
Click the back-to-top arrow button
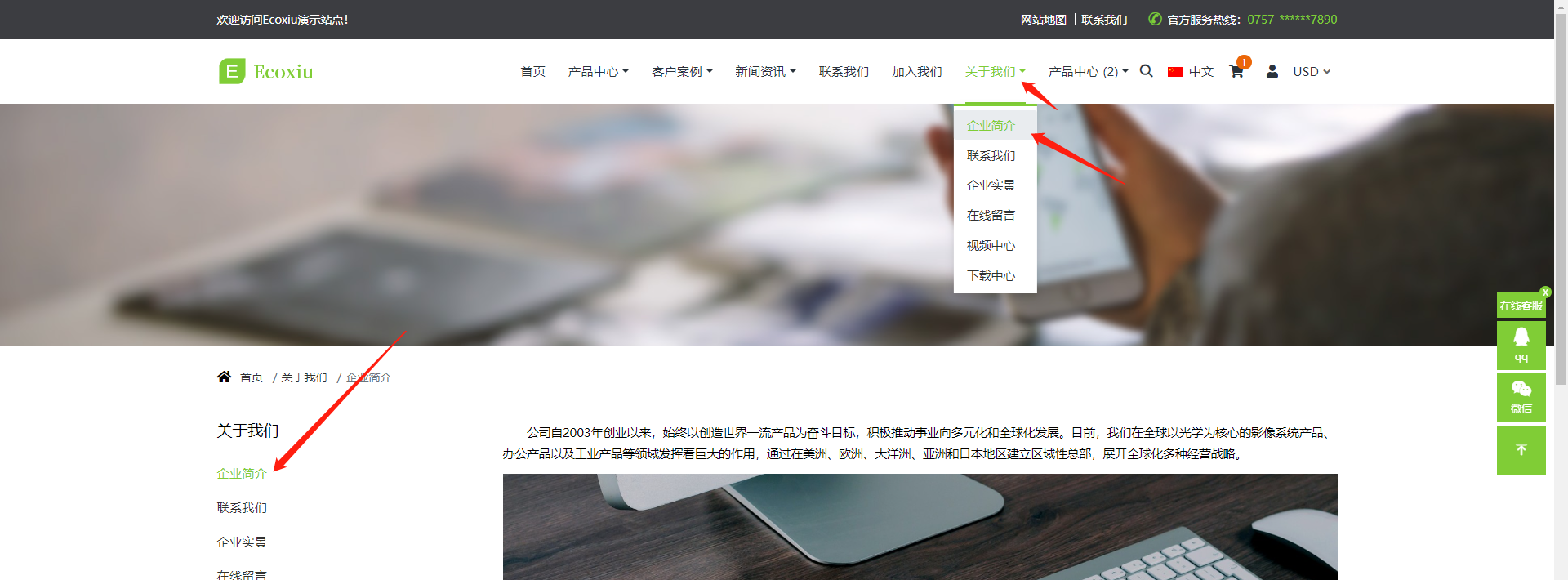click(1521, 450)
